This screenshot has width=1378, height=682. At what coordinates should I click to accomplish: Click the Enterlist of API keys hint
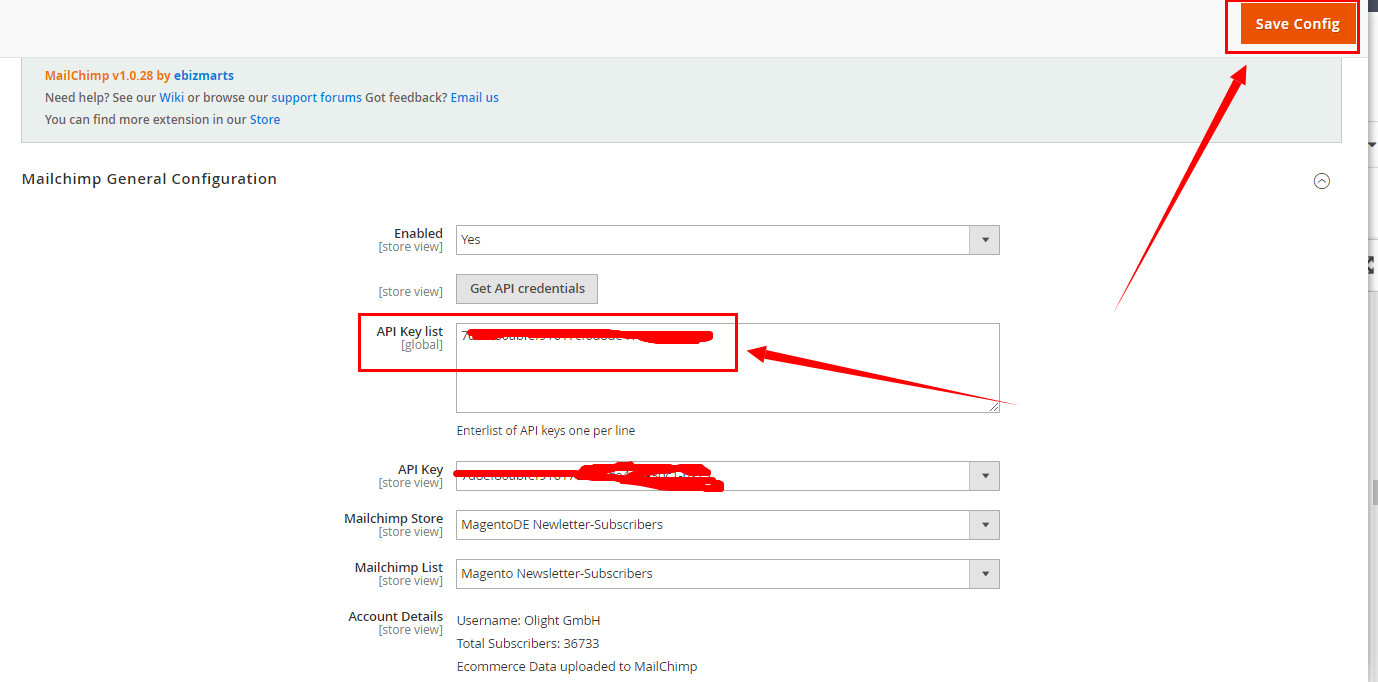pos(546,431)
